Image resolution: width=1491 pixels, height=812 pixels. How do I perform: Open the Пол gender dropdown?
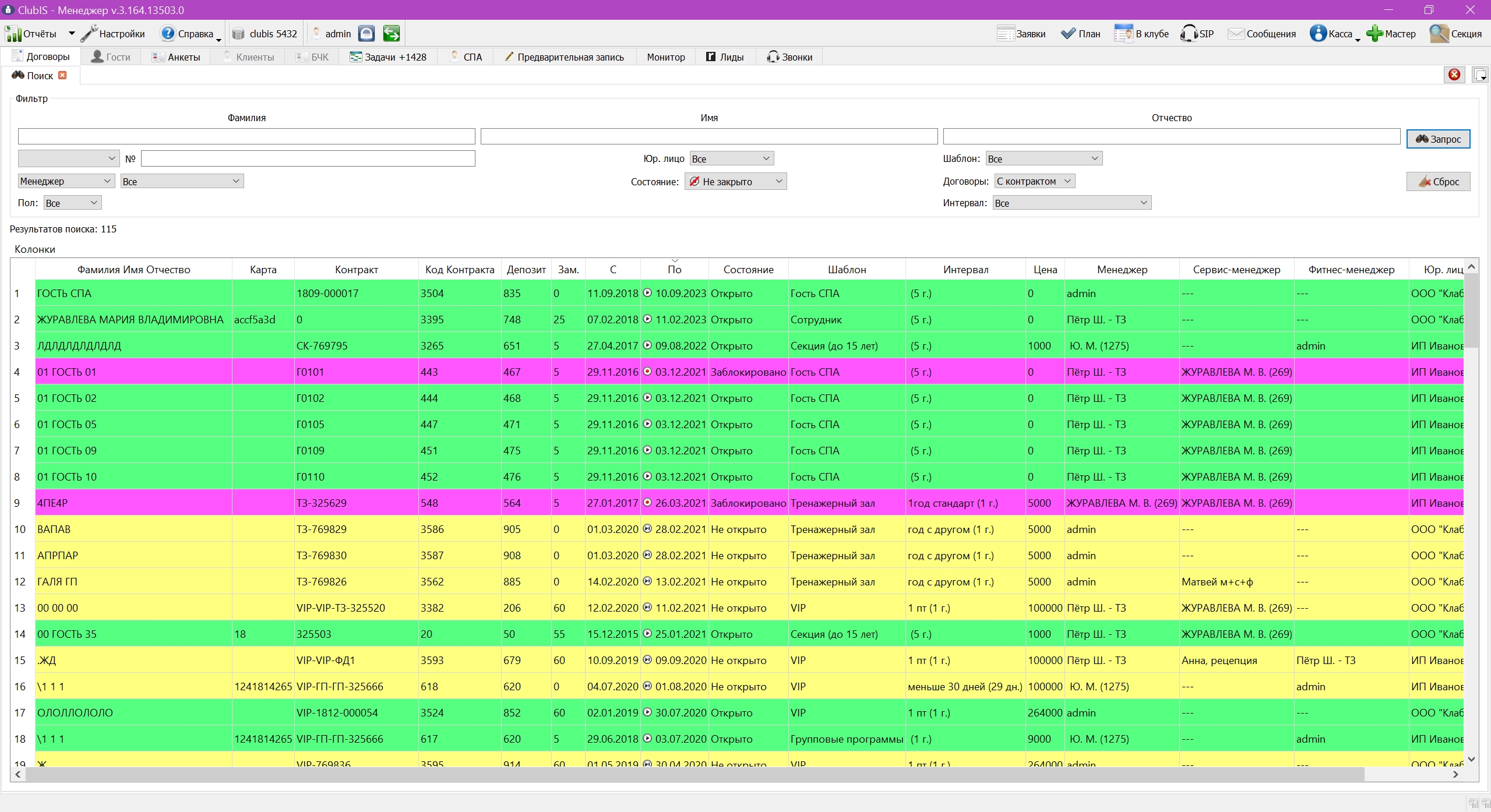tap(73, 203)
